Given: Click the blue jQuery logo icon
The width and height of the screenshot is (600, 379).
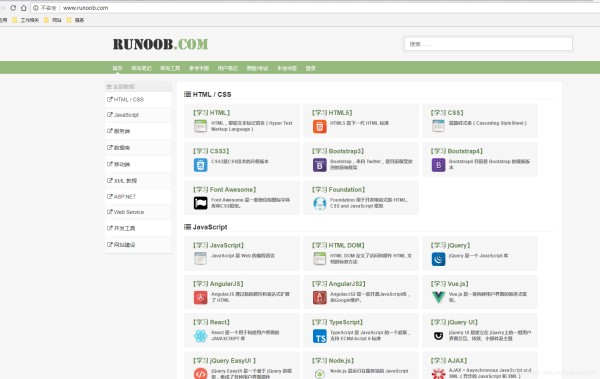Looking at the screenshot, I should 438,259.
